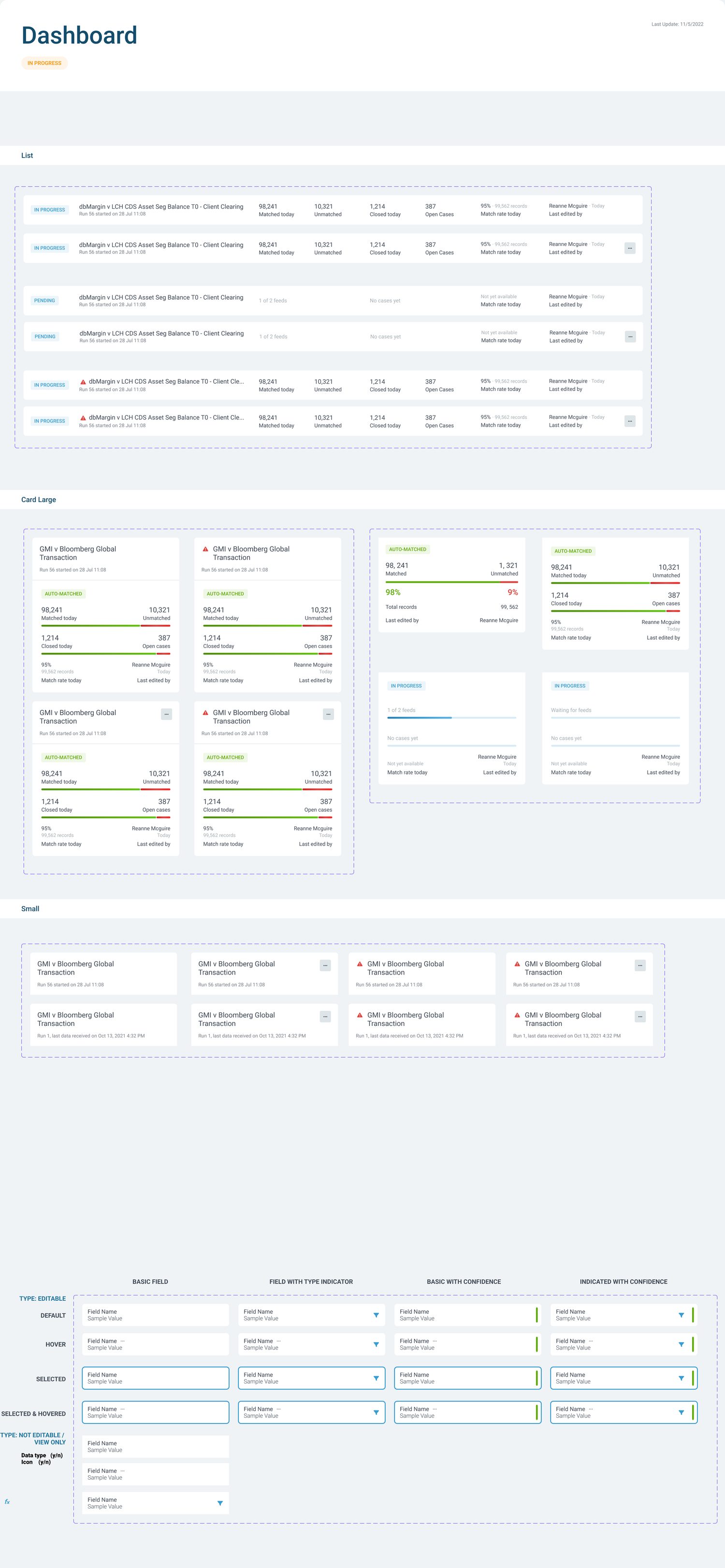Screen dimensions: 725x1568
Task: Click 'TYPE: EDITABLE' label
Action: point(42,1298)
